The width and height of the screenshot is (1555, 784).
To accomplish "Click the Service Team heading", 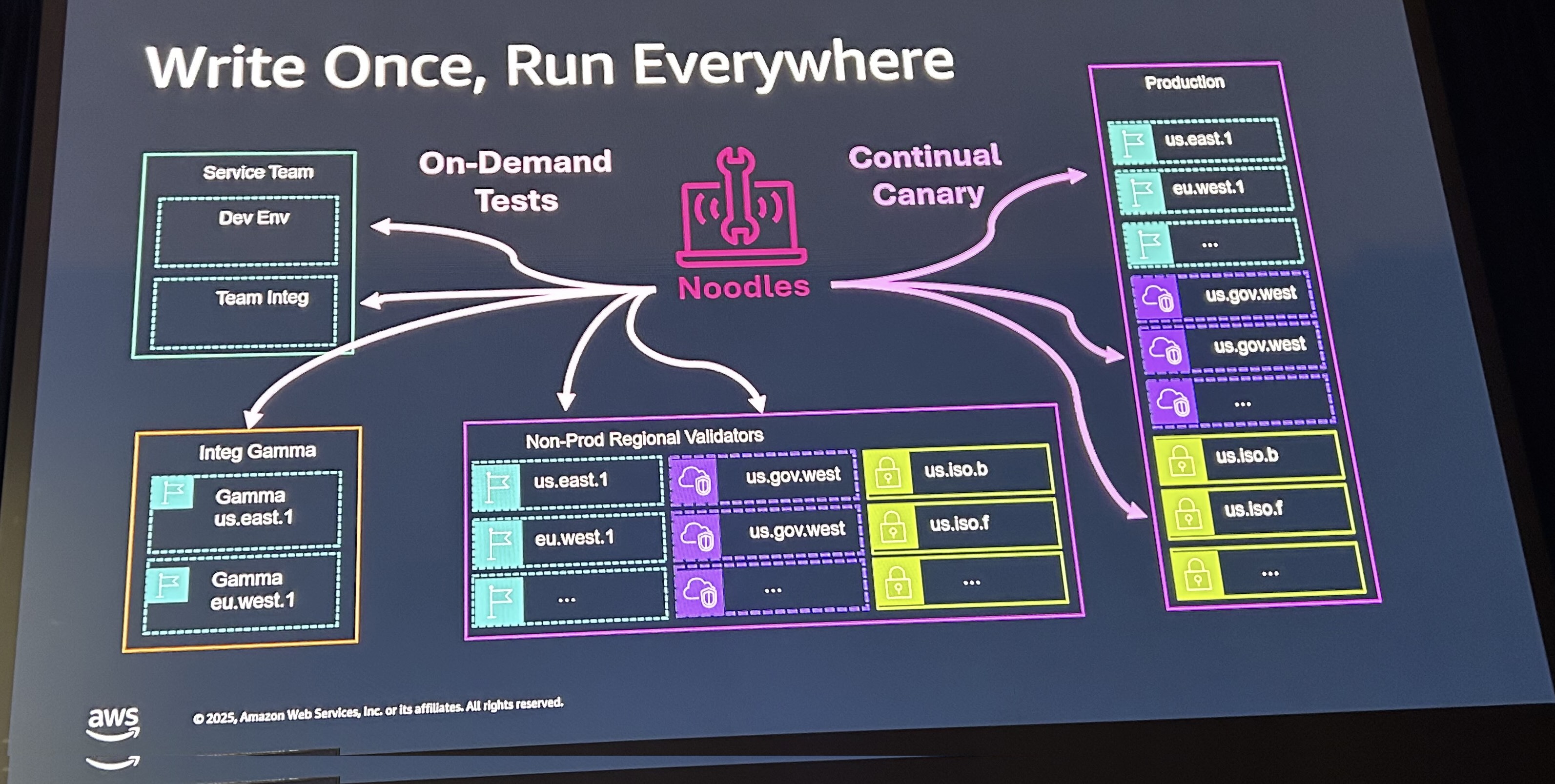I will point(258,173).
